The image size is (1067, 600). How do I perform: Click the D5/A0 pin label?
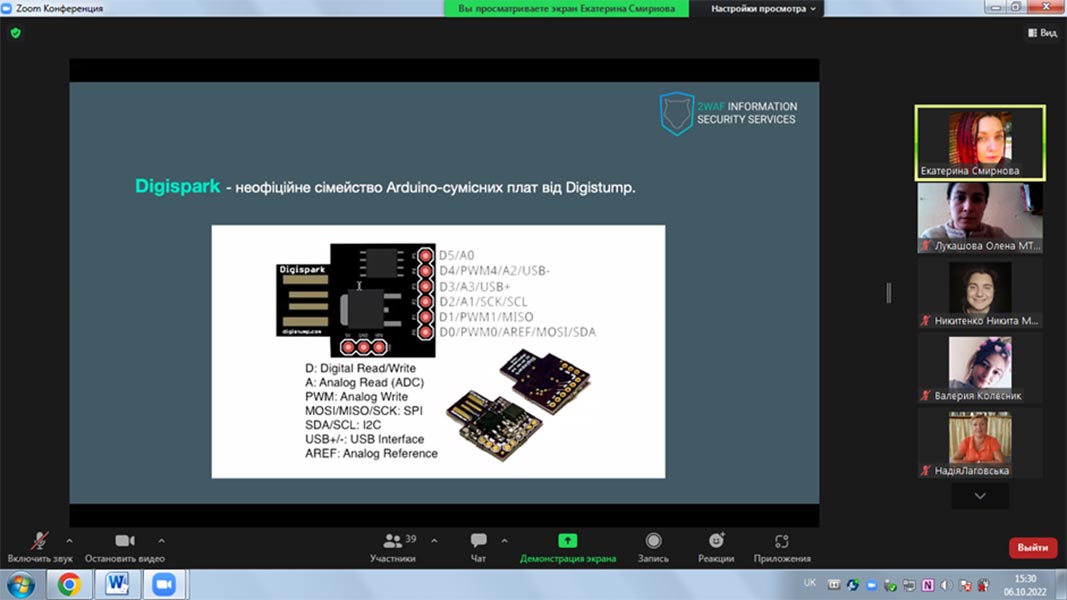coord(457,255)
